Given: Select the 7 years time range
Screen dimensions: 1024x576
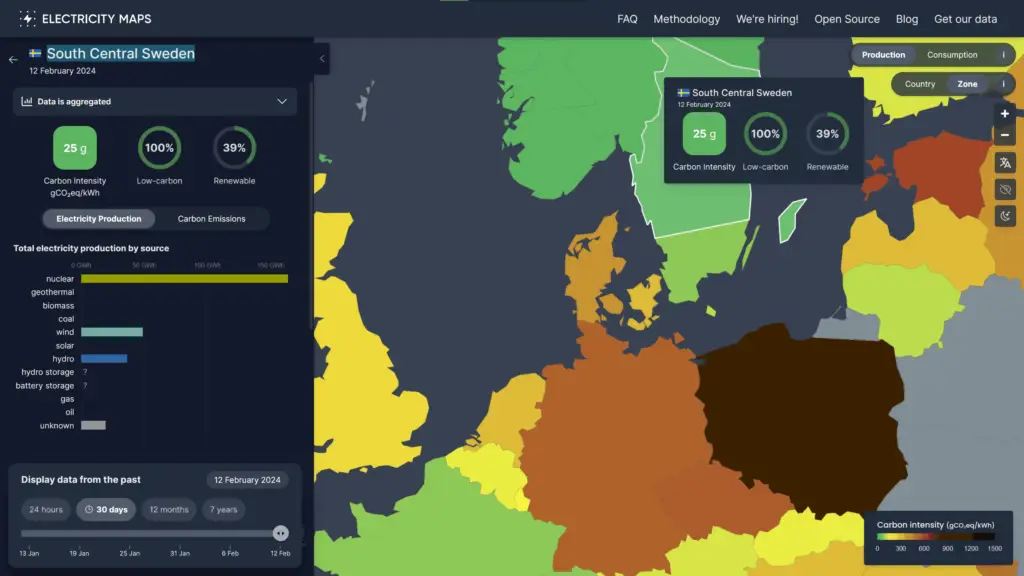Looking at the screenshot, I should pos(223,509).
